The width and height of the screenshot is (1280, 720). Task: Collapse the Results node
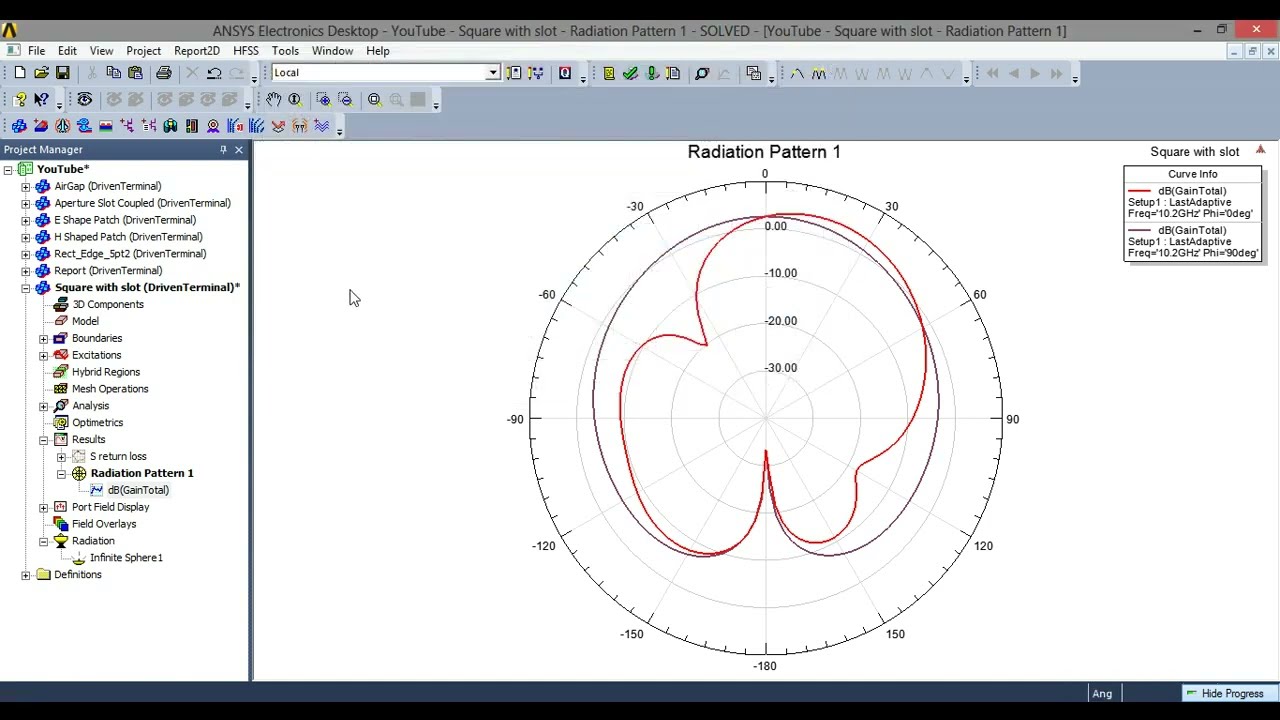[44, 440]
